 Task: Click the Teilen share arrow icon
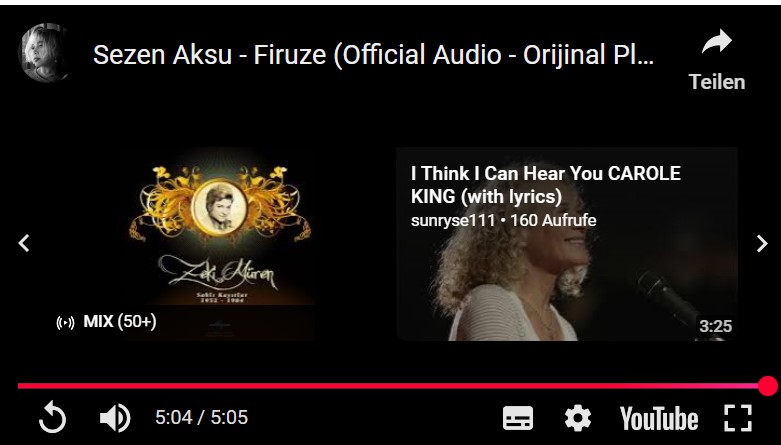717,42
